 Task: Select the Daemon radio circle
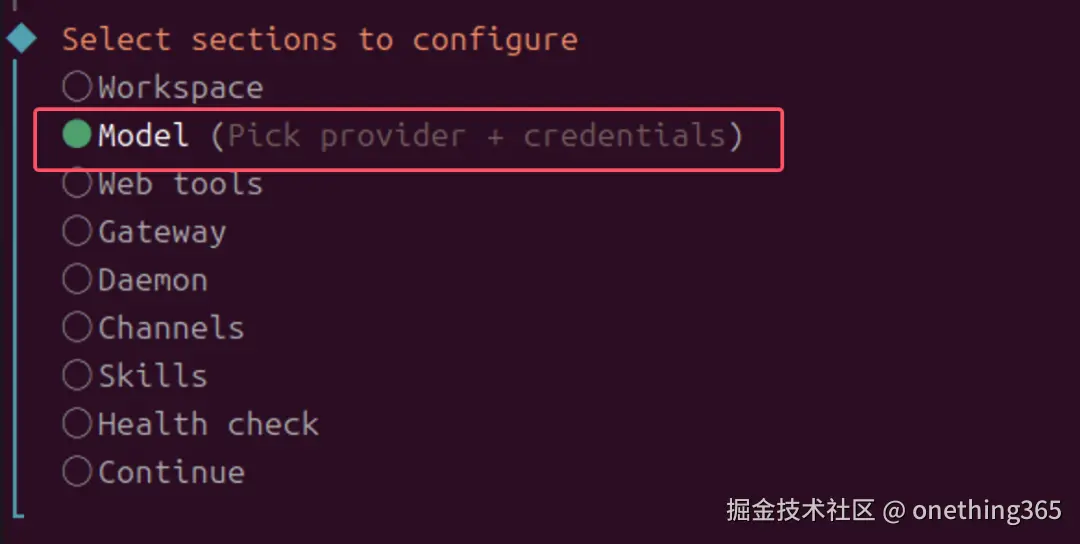[77, 279]
